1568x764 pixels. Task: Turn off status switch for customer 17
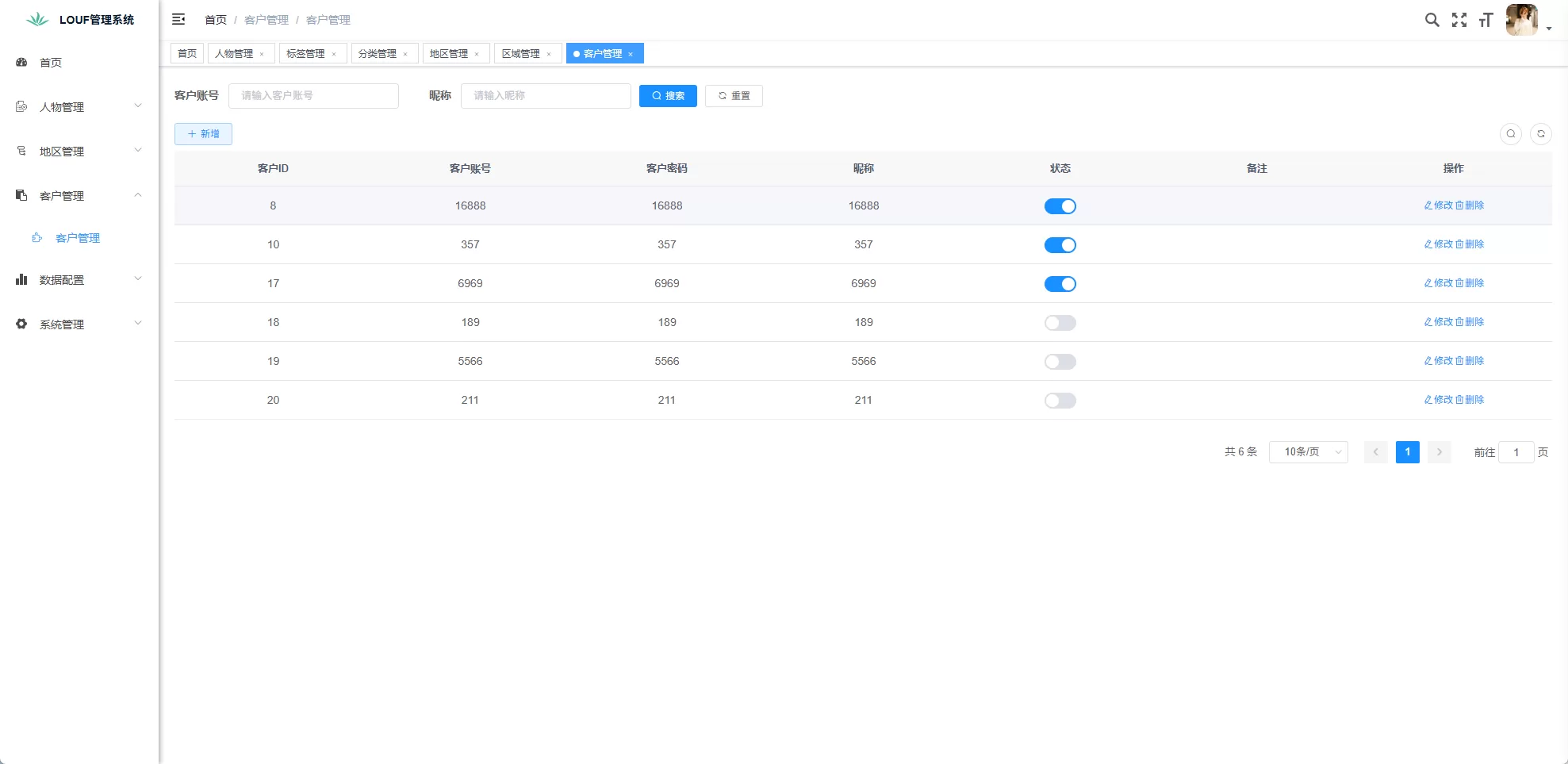point(1060,284)
